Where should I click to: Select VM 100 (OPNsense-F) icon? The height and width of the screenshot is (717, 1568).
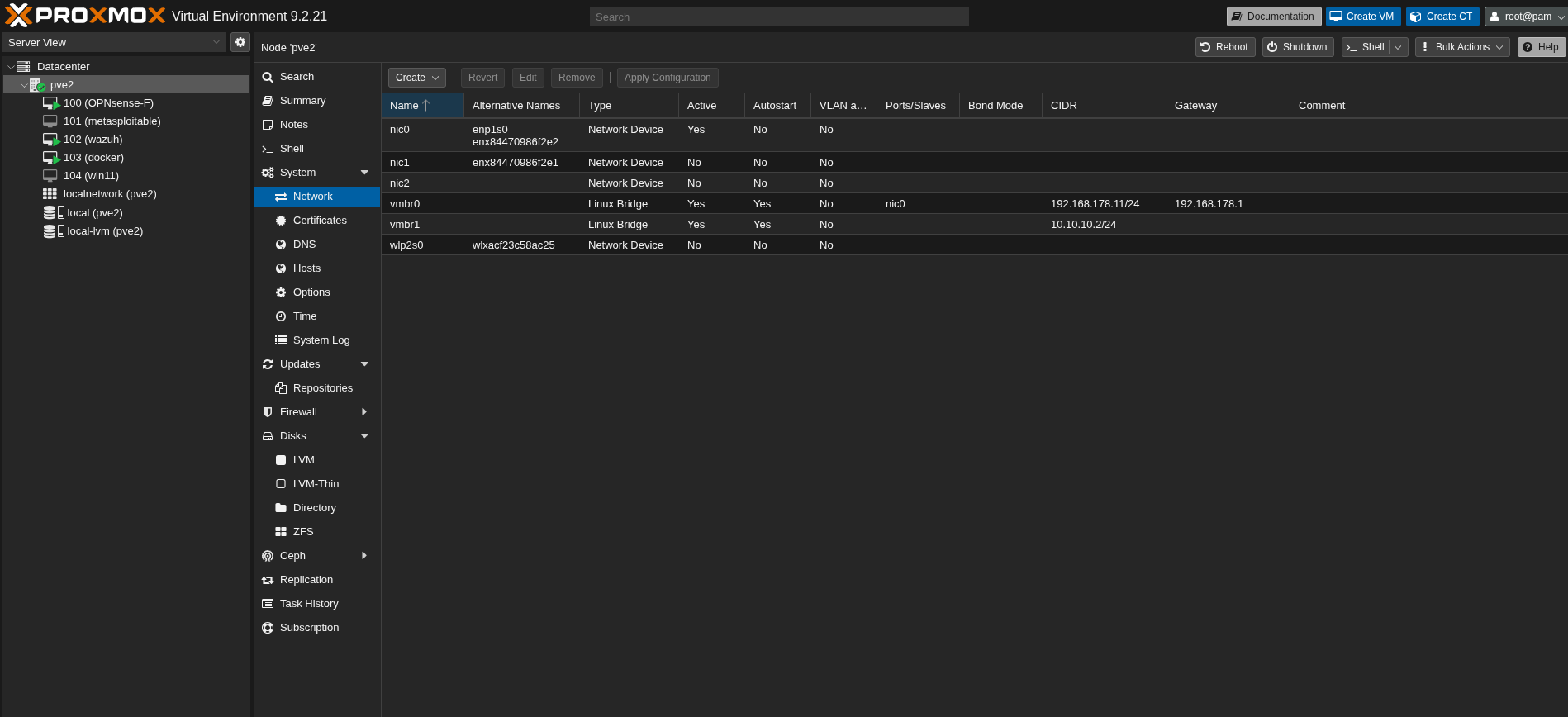pyautogui.click(x=51, y=103)
